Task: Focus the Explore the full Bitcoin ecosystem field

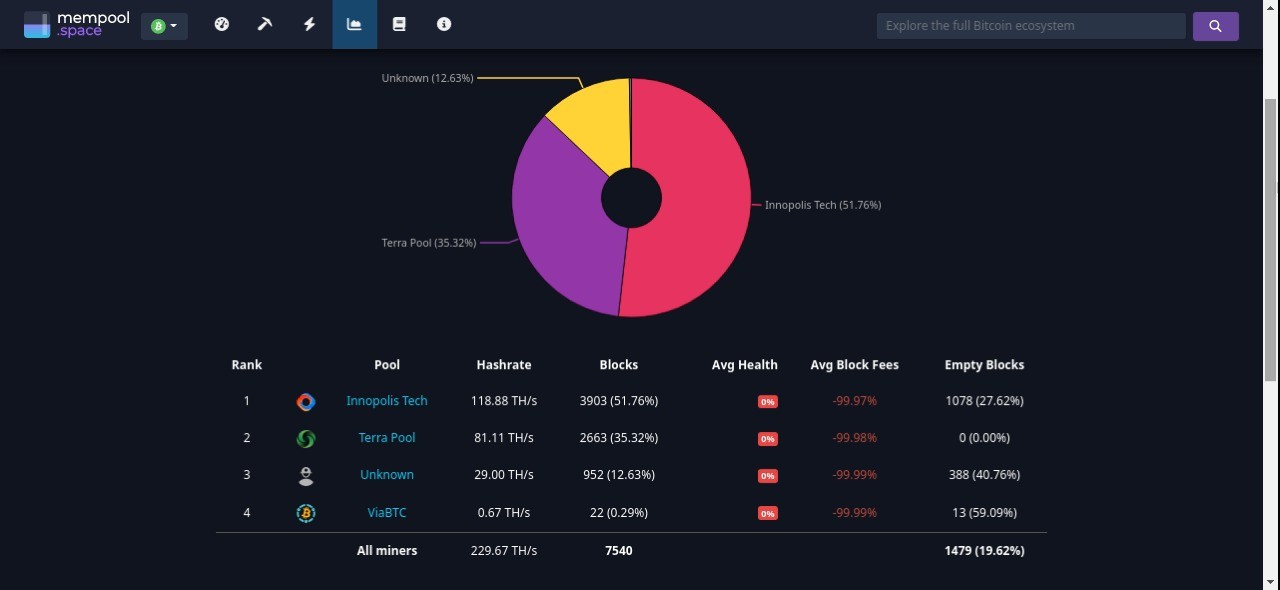Action: pos(1031,26)
